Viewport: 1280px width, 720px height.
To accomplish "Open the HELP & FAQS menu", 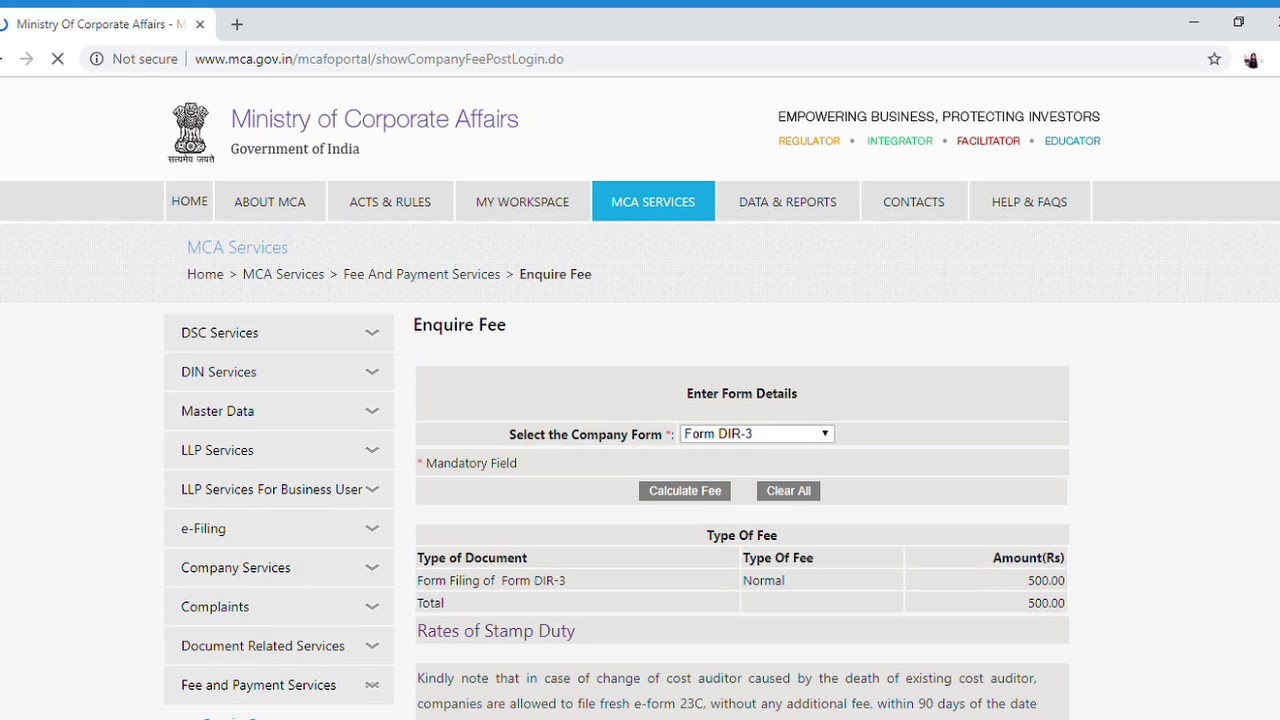I will (x=1029, y=201).
